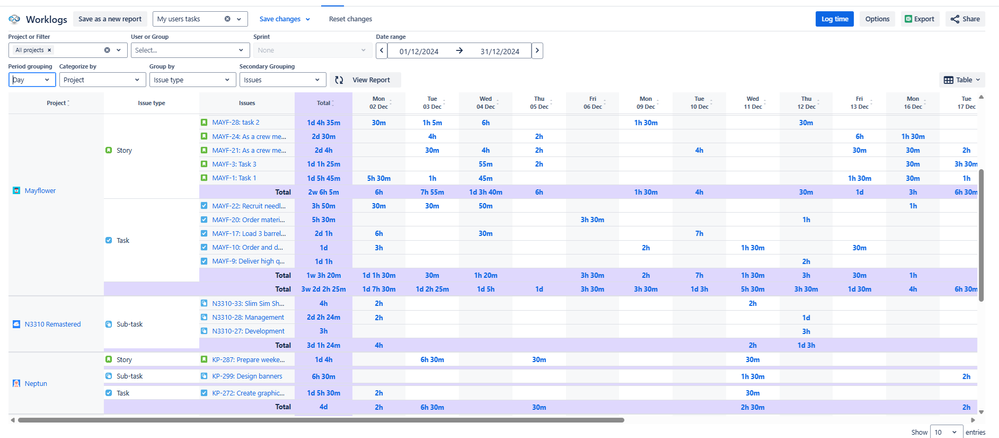Go to previous date range with left arrow

(x=381, y=50)
